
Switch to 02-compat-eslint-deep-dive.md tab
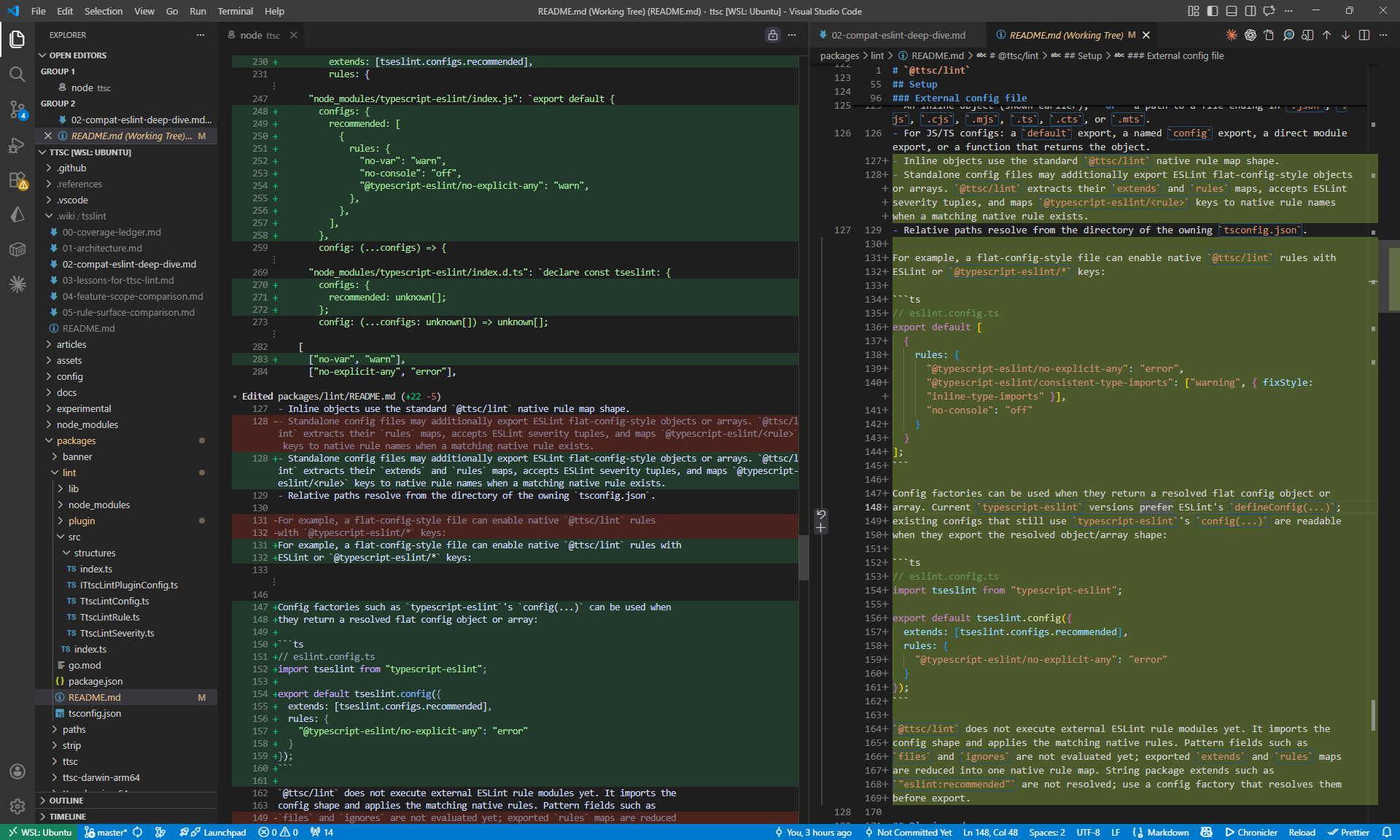(898, 35)
